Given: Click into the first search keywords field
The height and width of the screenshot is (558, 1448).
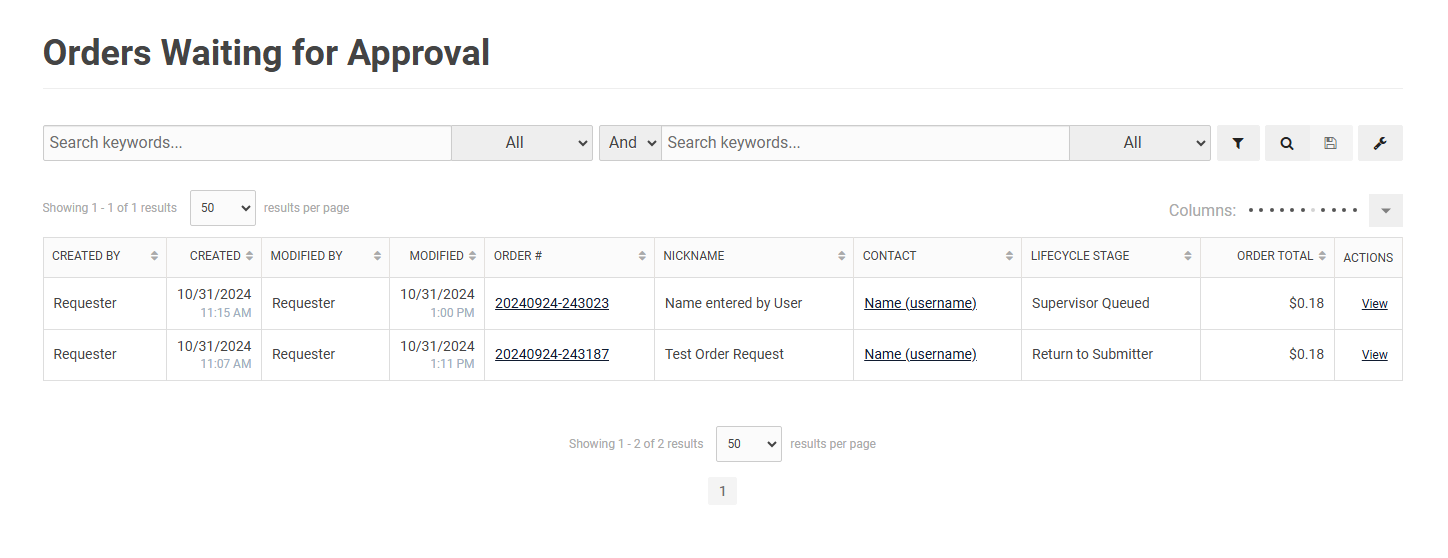Looking at the screenshot, I should (x=247, y=143).
